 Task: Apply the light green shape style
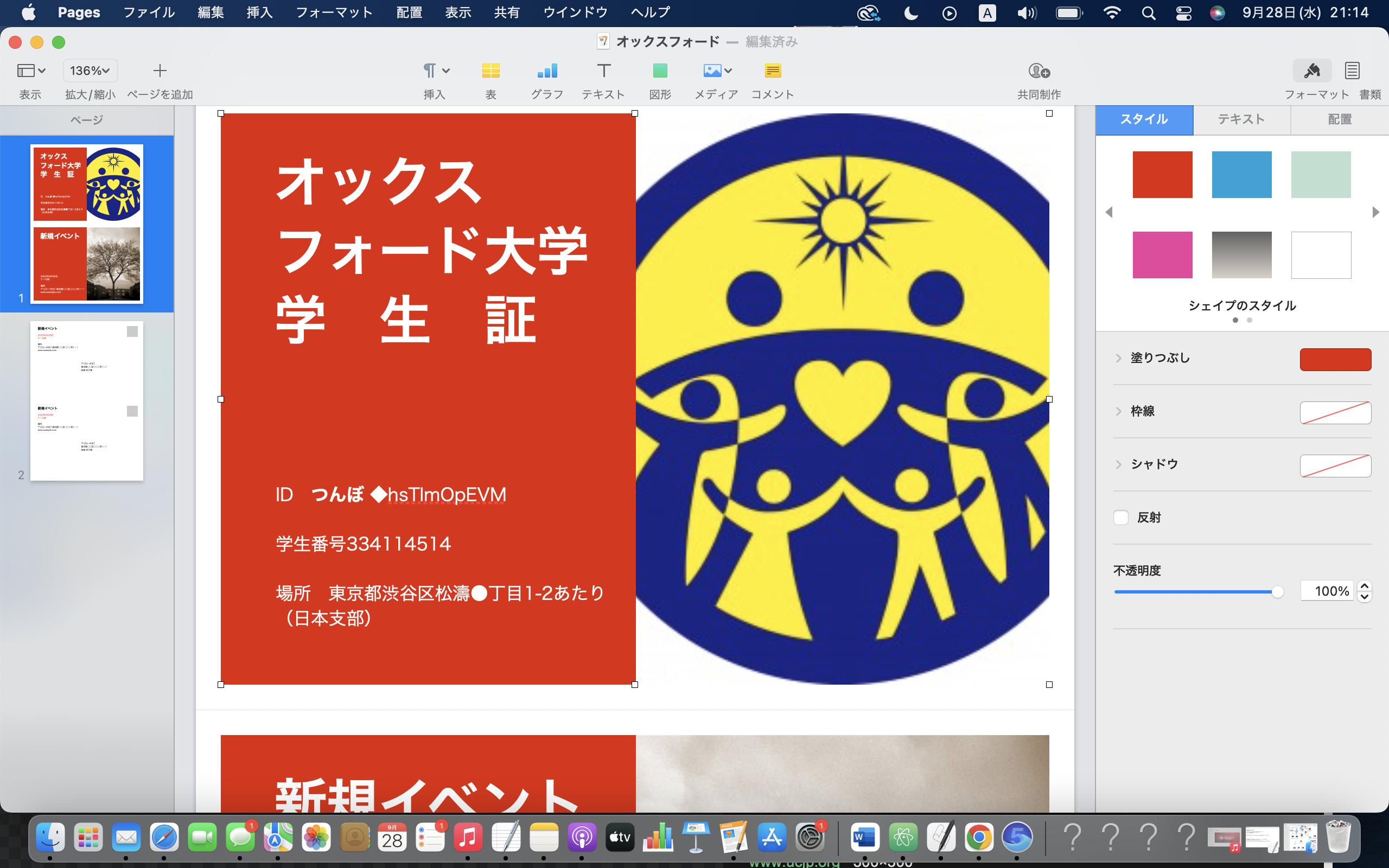1321,175
